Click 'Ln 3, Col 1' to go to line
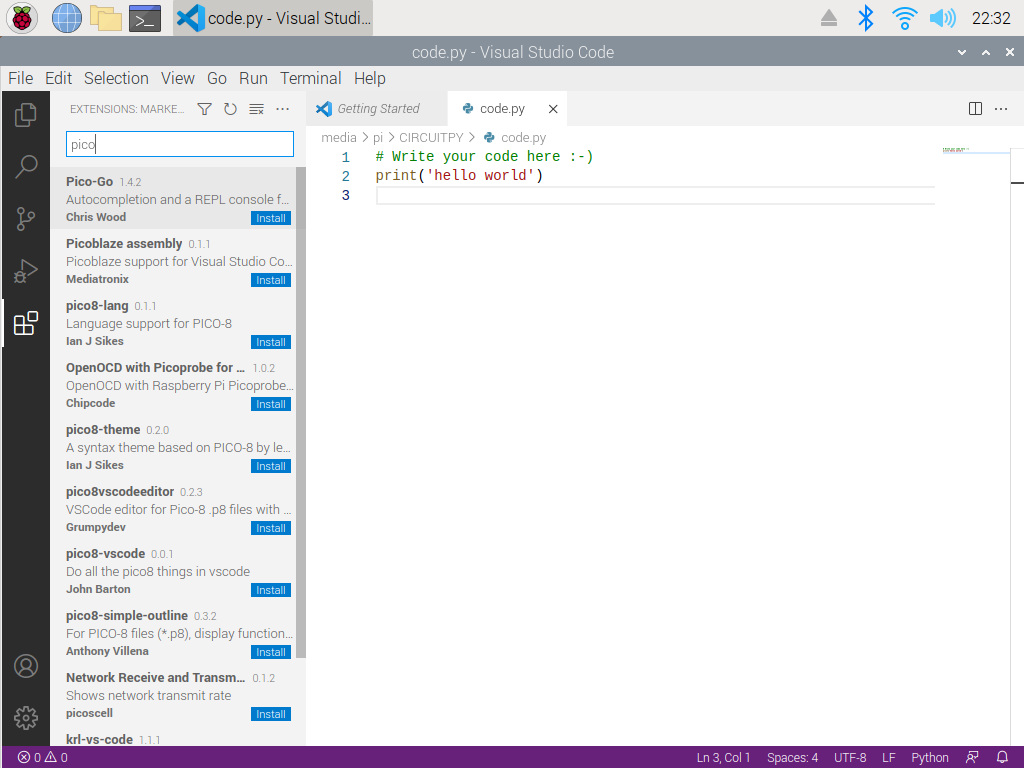 point(723,758)
